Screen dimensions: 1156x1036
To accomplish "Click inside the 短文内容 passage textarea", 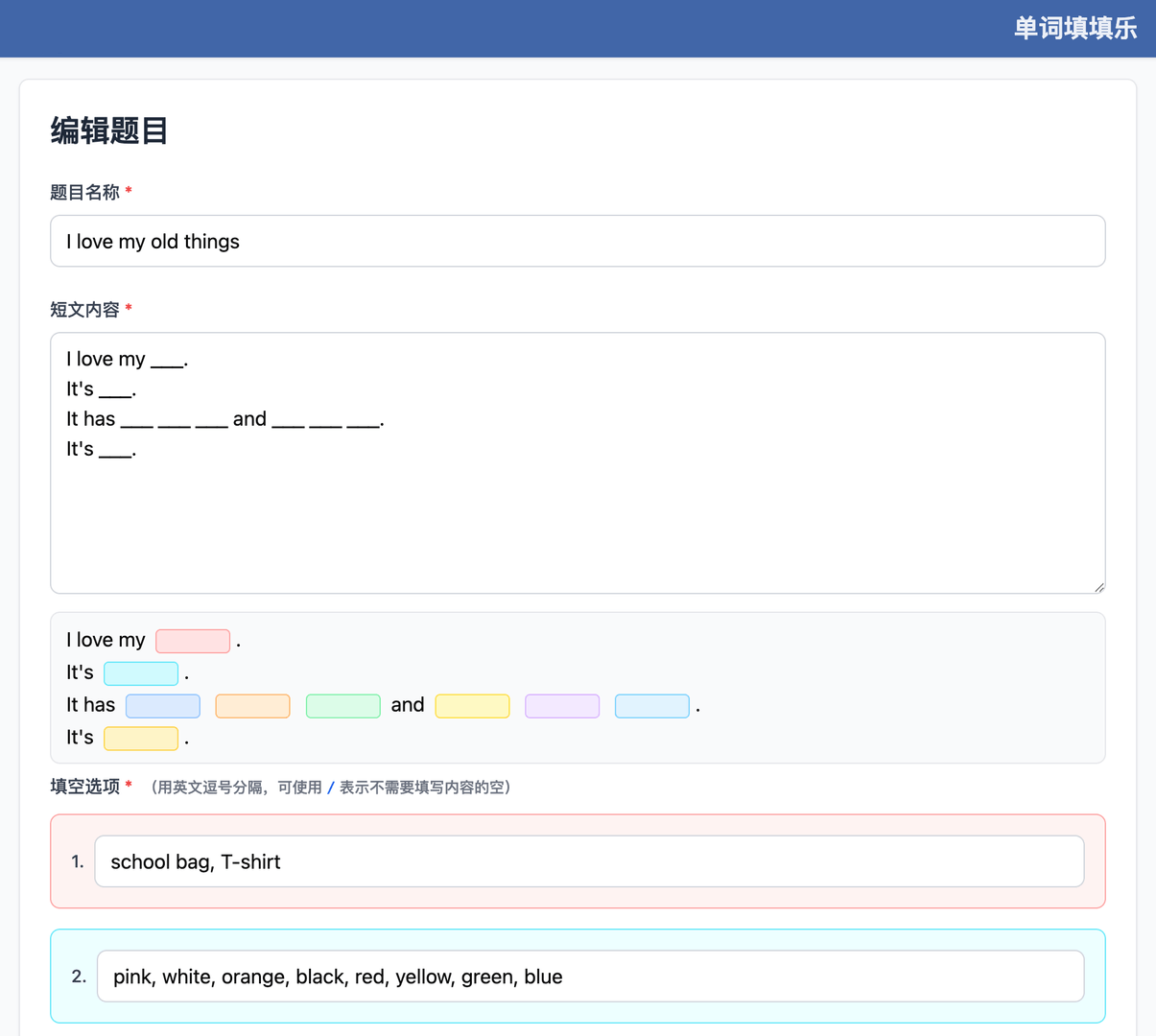I will [578, 499].
